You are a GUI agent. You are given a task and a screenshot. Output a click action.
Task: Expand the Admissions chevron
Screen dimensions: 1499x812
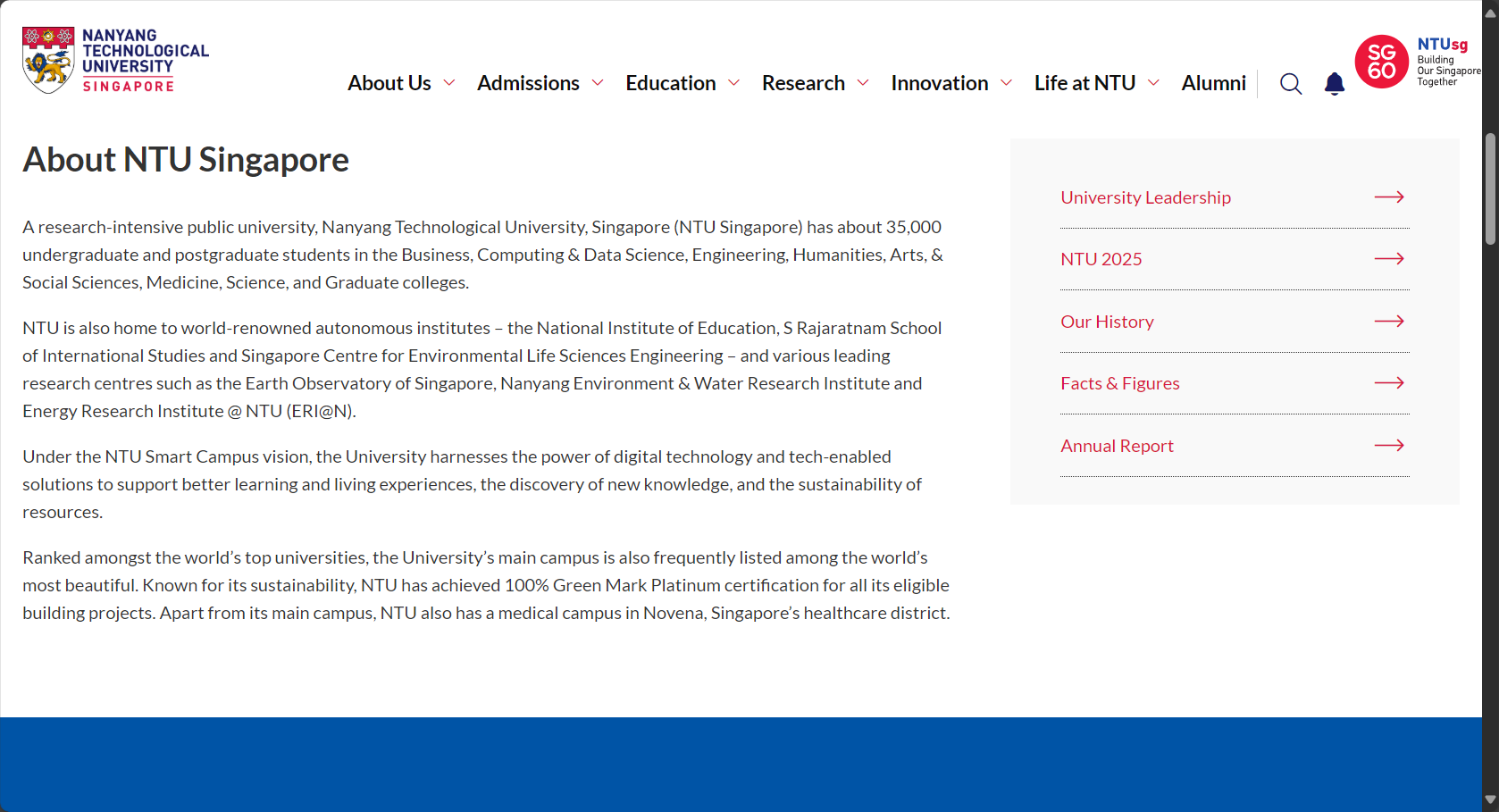click(x=598, y=83)
